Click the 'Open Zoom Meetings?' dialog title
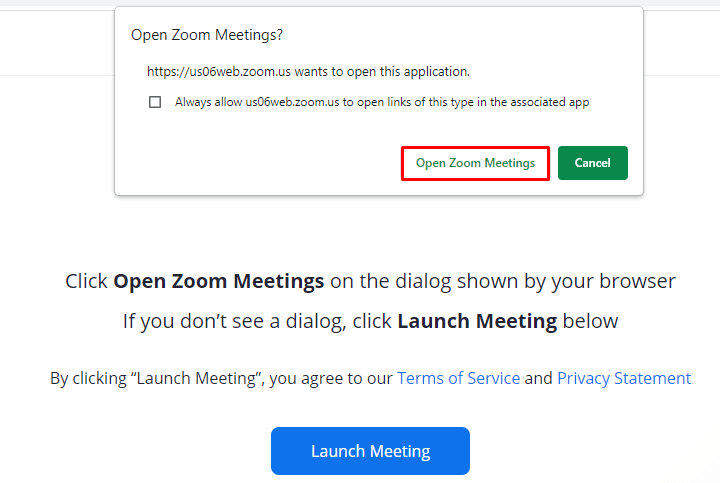This screenshot has width=720, height=483. click(207, 35)
